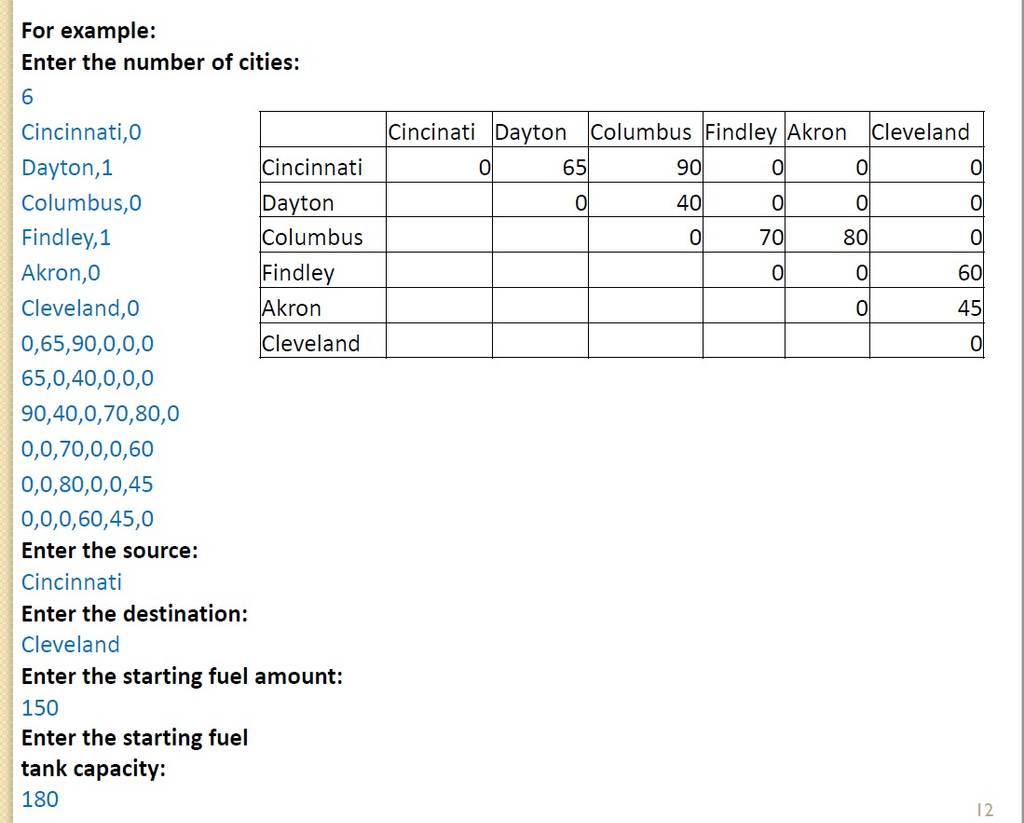Click the 'Dayton,1' input line
Screen dimensions: 1024x823
67,168
